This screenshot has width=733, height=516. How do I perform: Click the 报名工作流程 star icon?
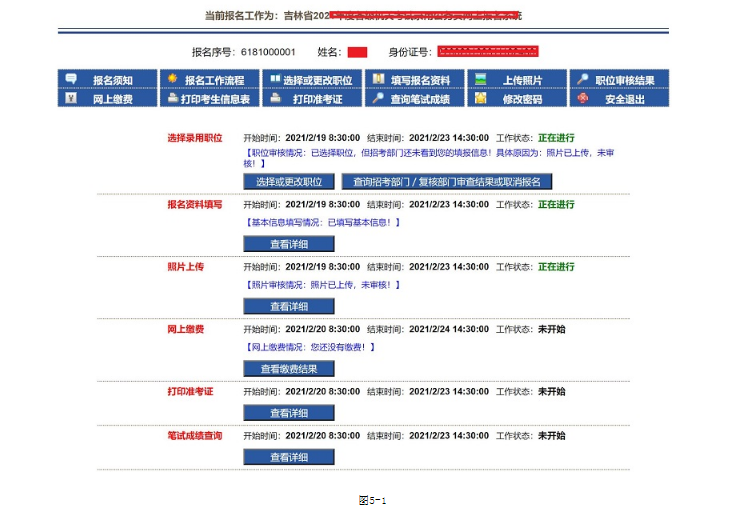click(x=173, y=79)
